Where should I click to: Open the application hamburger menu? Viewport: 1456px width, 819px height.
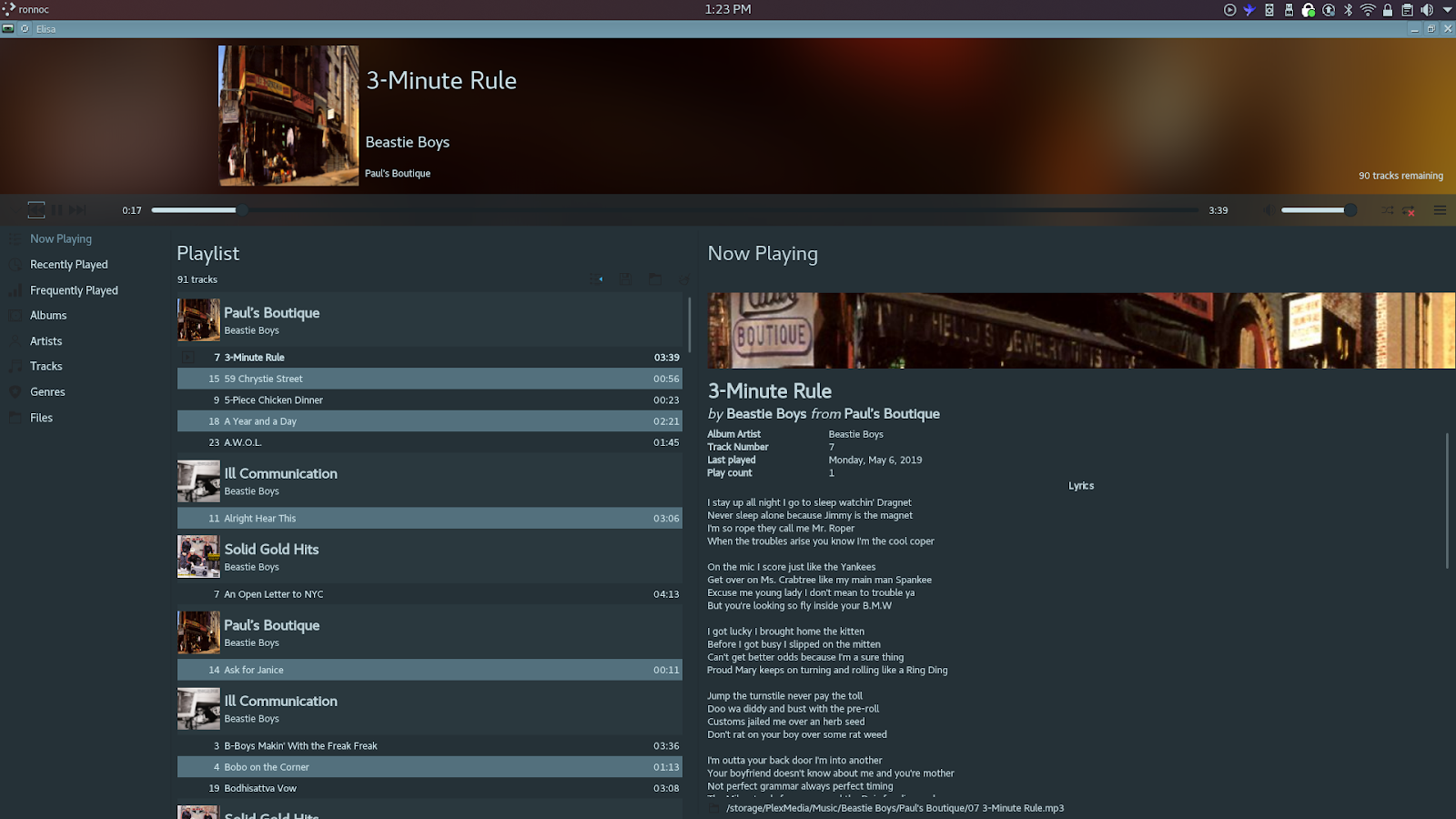1441,209
